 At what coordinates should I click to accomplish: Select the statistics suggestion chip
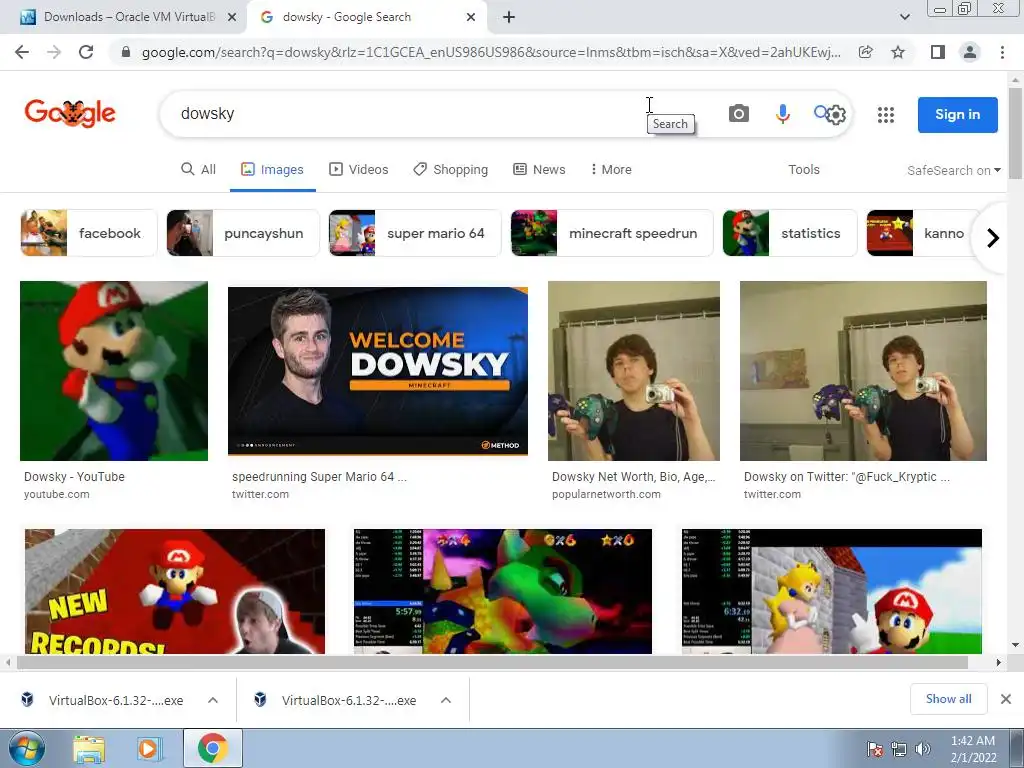[x=790, y=233]
